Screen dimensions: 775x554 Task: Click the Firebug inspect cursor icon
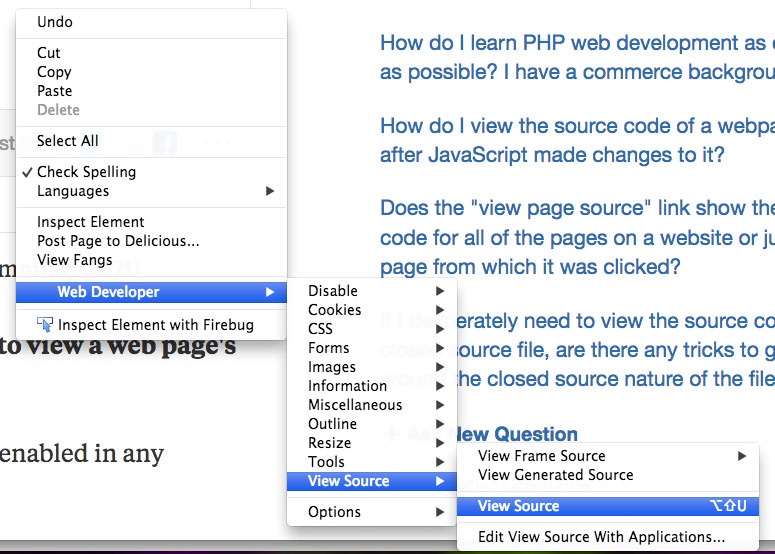pyautogui.click(x=45, y=325)
